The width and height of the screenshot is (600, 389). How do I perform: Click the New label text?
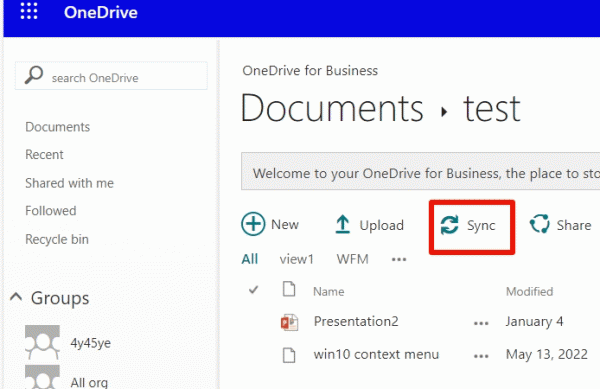(285, 225)
